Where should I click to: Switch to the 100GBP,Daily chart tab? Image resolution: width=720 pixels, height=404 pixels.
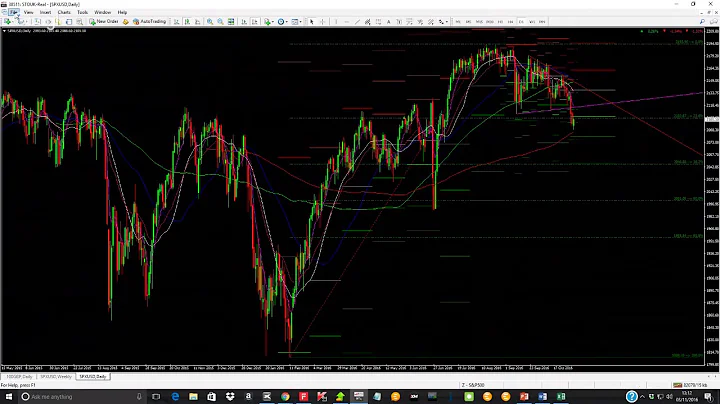click(19, 376)
